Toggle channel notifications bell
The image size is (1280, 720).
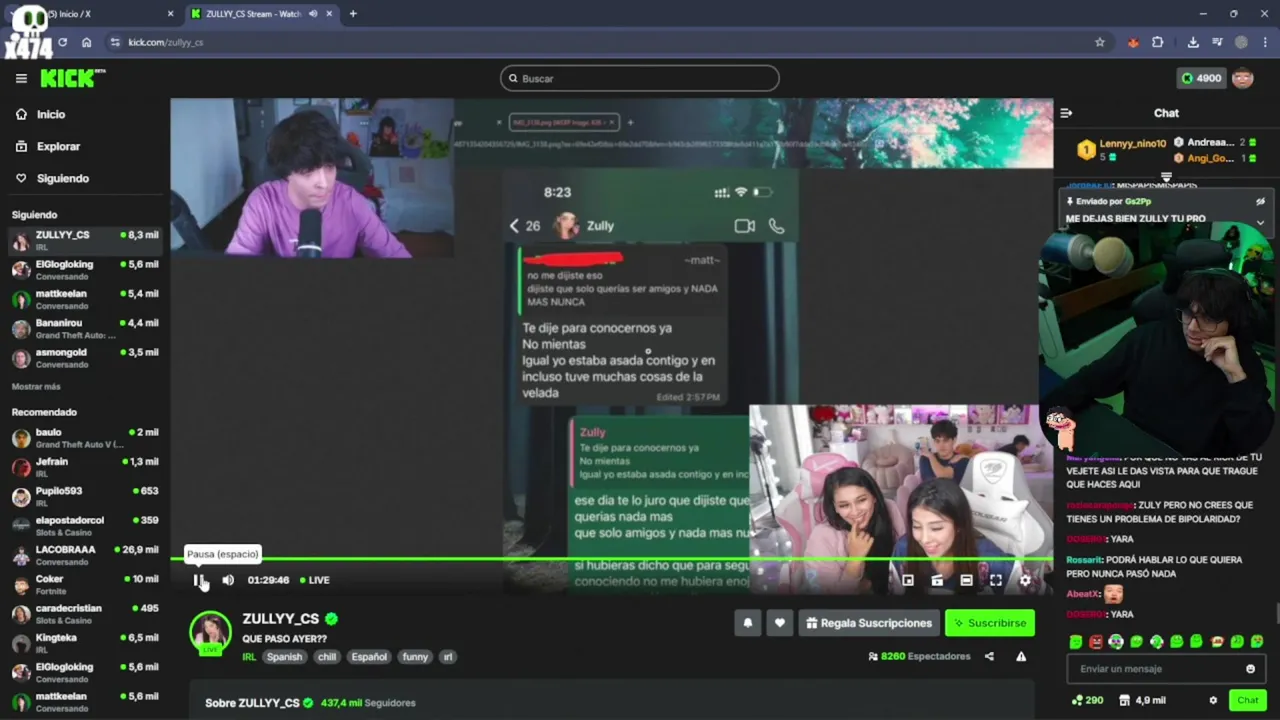pos(747,623)
